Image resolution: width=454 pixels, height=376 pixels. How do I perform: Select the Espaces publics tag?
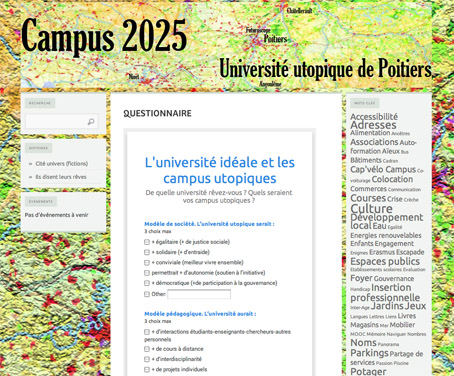(385, 261)
